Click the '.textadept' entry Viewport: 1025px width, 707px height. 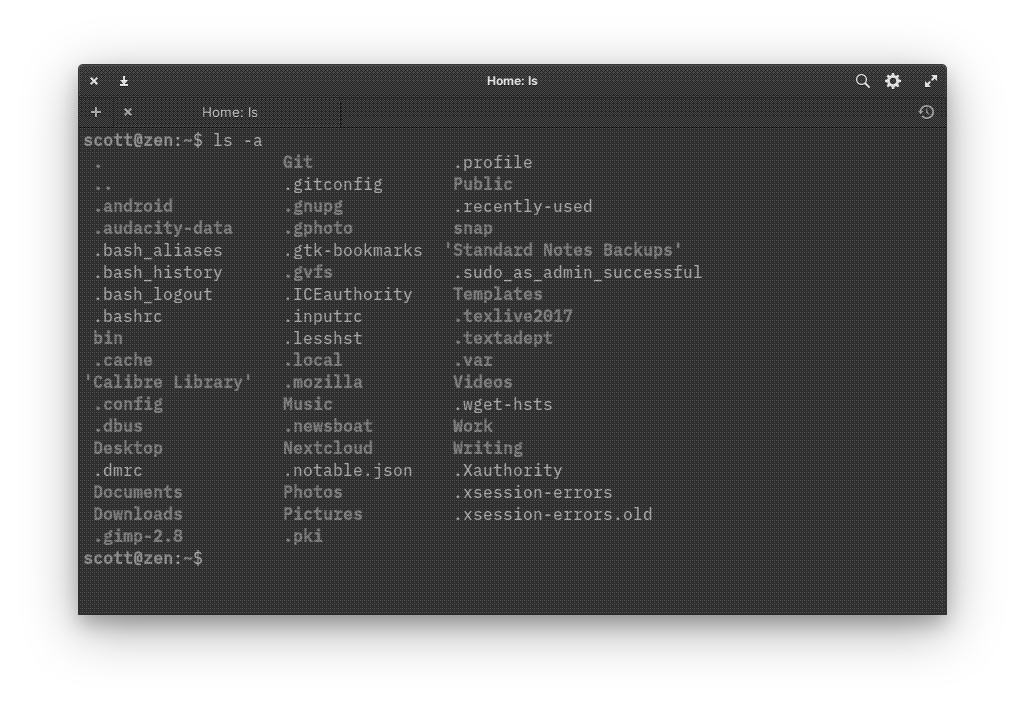pyautogui.click(x=503, y=338)
